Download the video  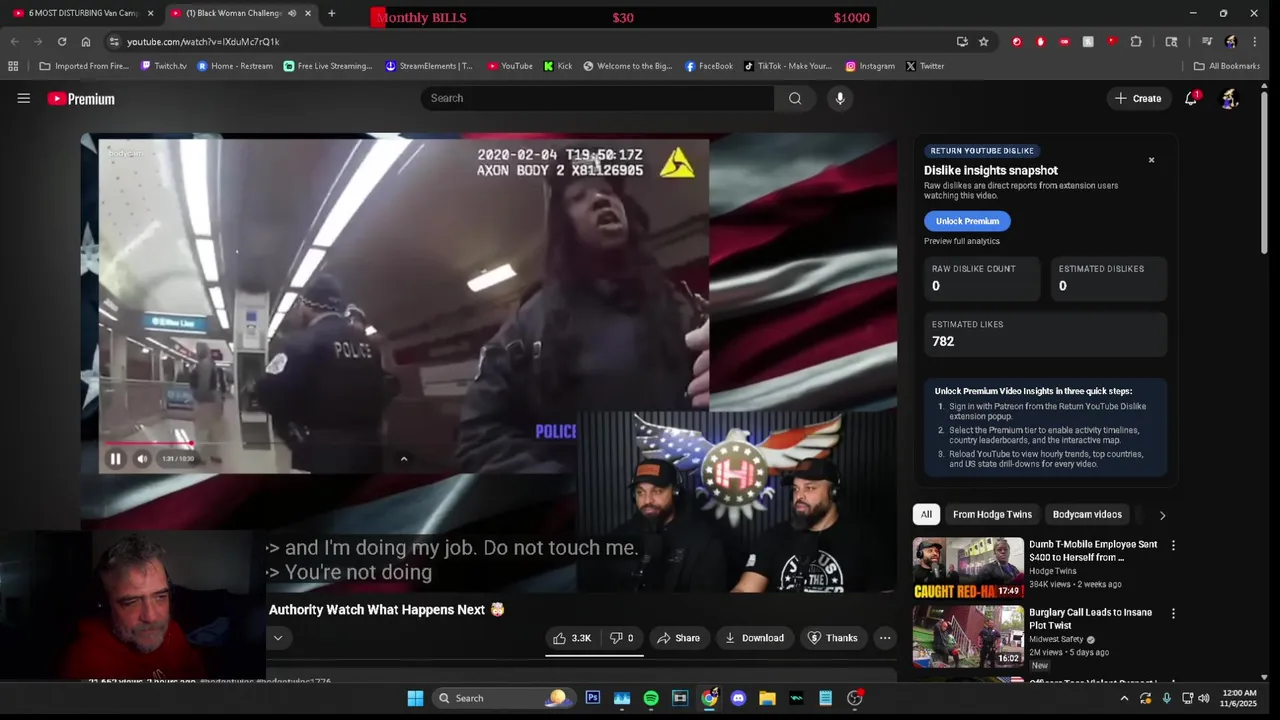point(754,638)
